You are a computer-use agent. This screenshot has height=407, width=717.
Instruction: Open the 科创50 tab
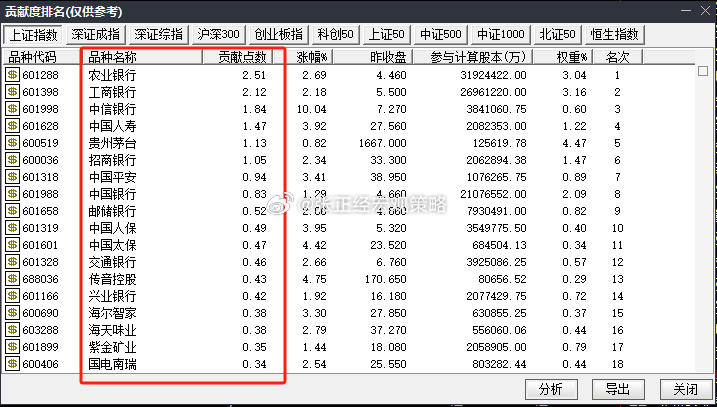(336, 34)
